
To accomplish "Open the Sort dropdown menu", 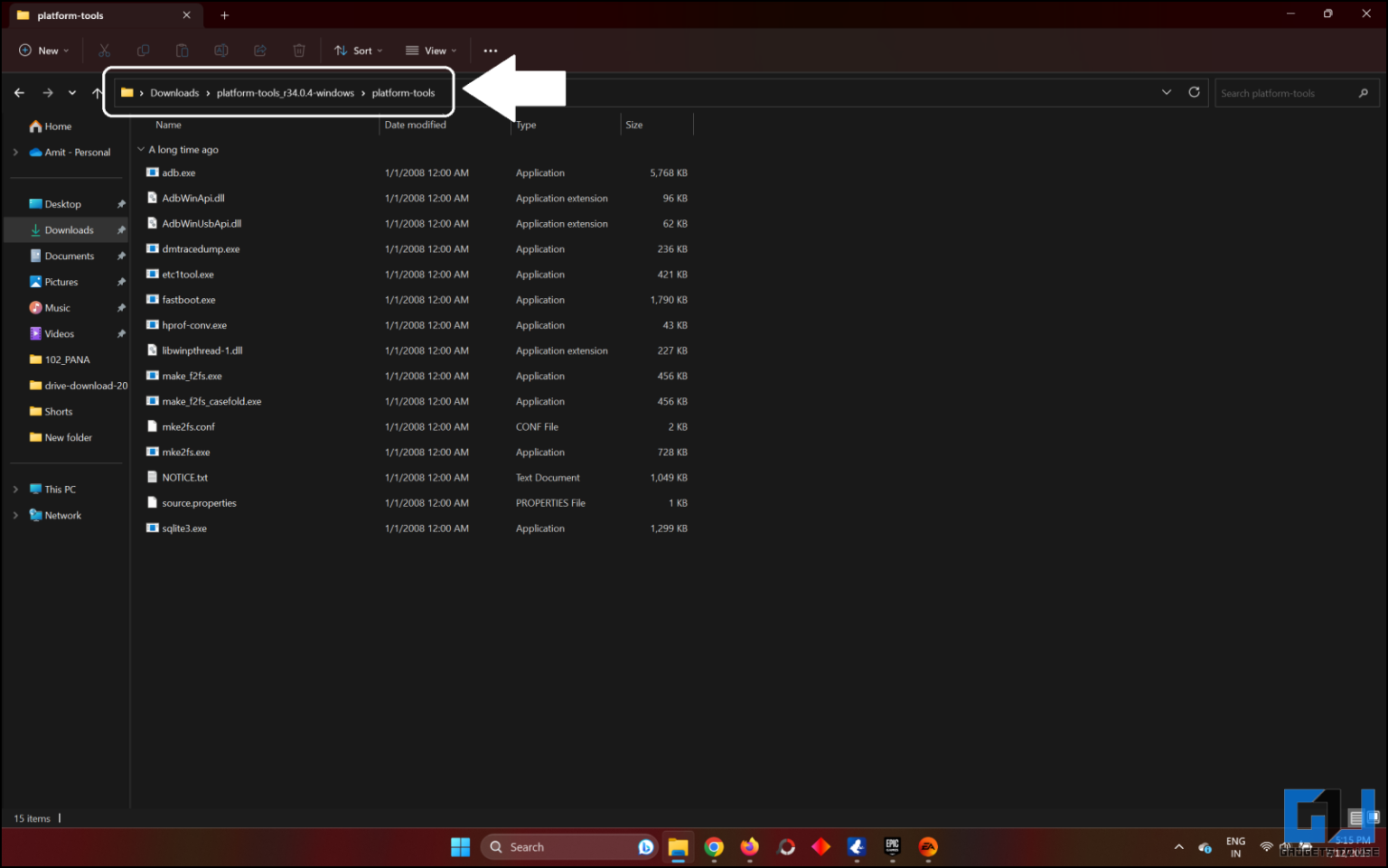I will (x=359, y=51).
